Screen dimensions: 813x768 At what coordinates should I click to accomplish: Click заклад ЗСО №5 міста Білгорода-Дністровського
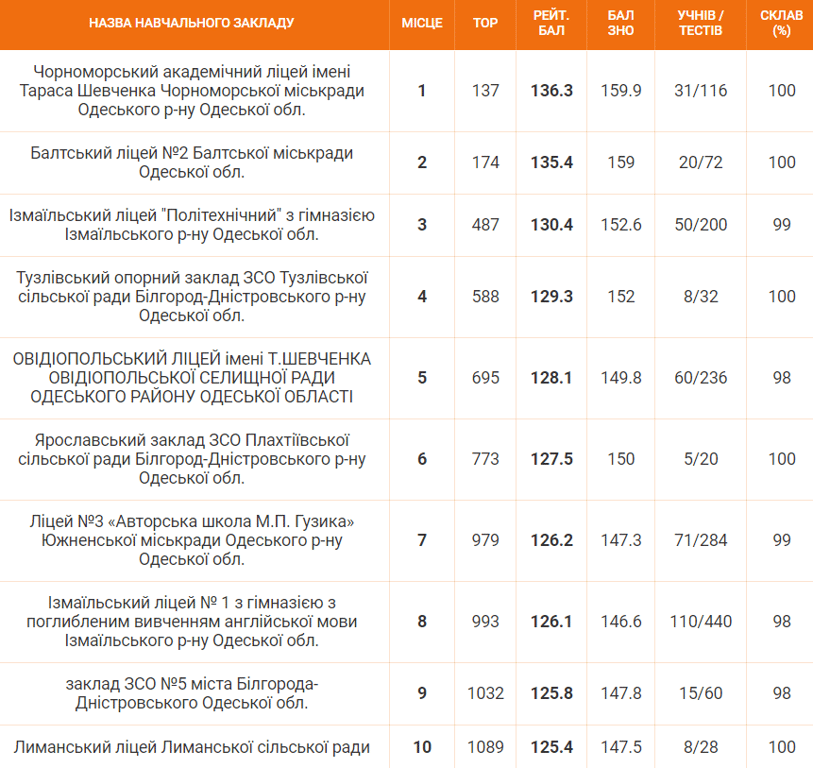pos(191,693)
